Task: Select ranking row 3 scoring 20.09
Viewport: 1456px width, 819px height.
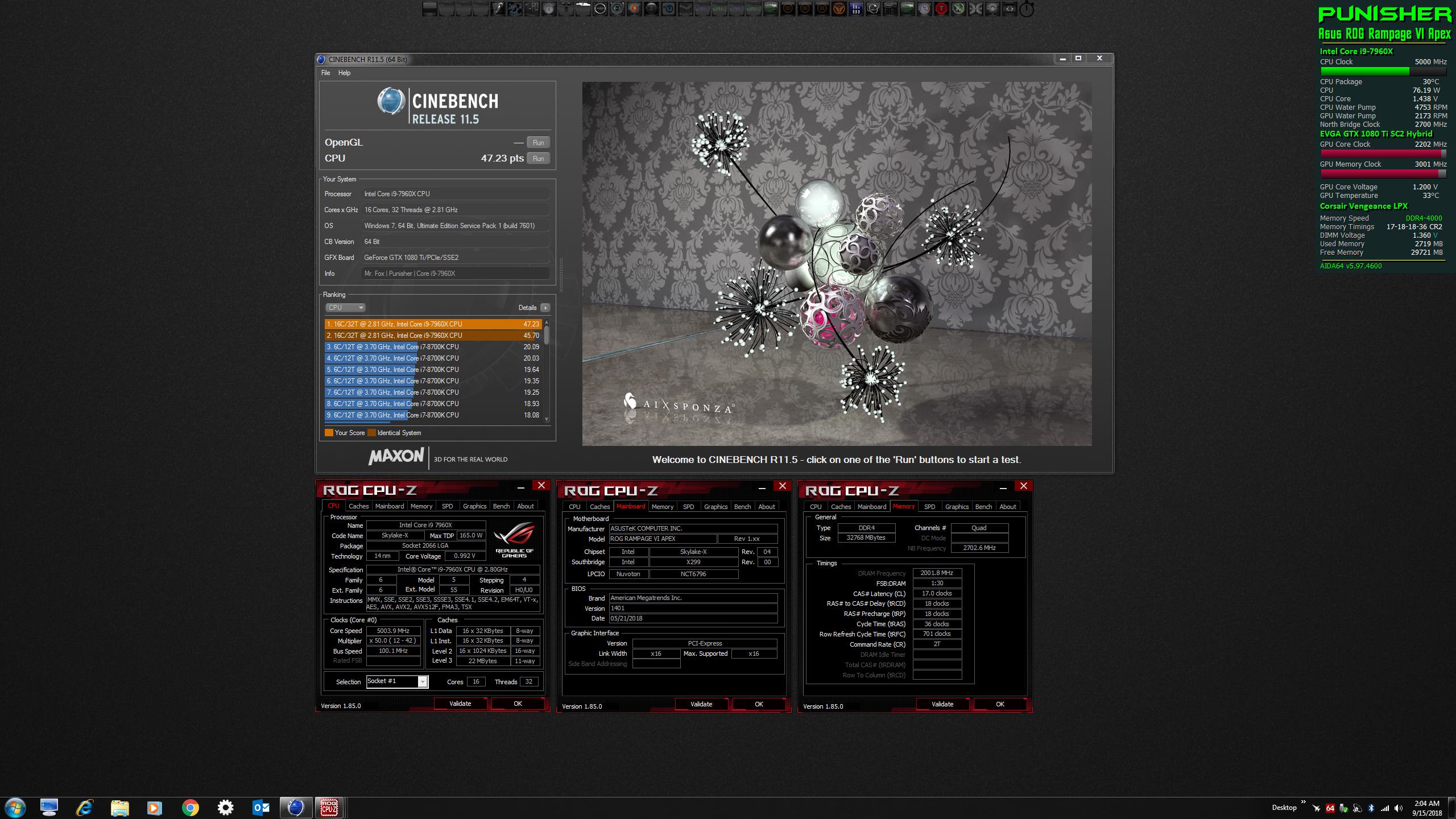Action: [x=433, y=347]
